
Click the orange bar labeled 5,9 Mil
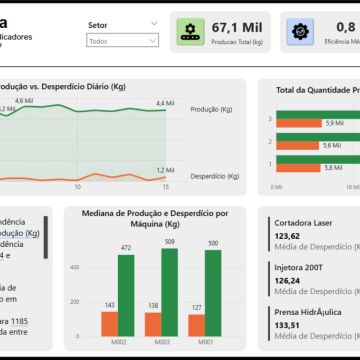299,123
